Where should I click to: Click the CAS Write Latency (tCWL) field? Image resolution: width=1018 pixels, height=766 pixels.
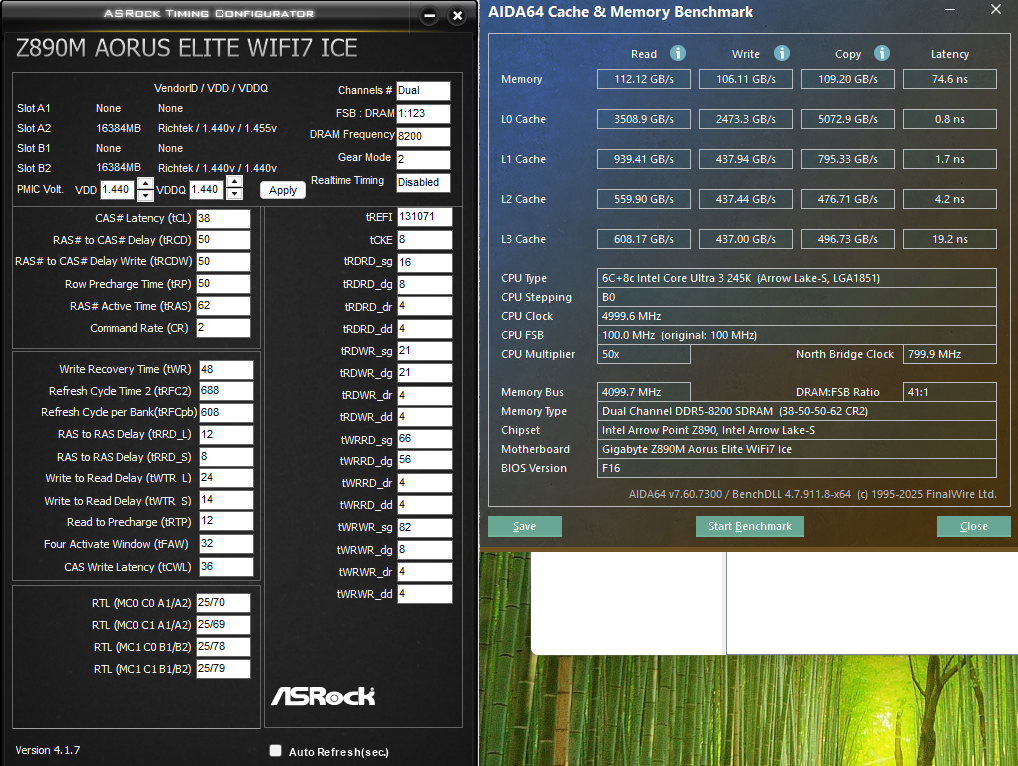[226, 567]
